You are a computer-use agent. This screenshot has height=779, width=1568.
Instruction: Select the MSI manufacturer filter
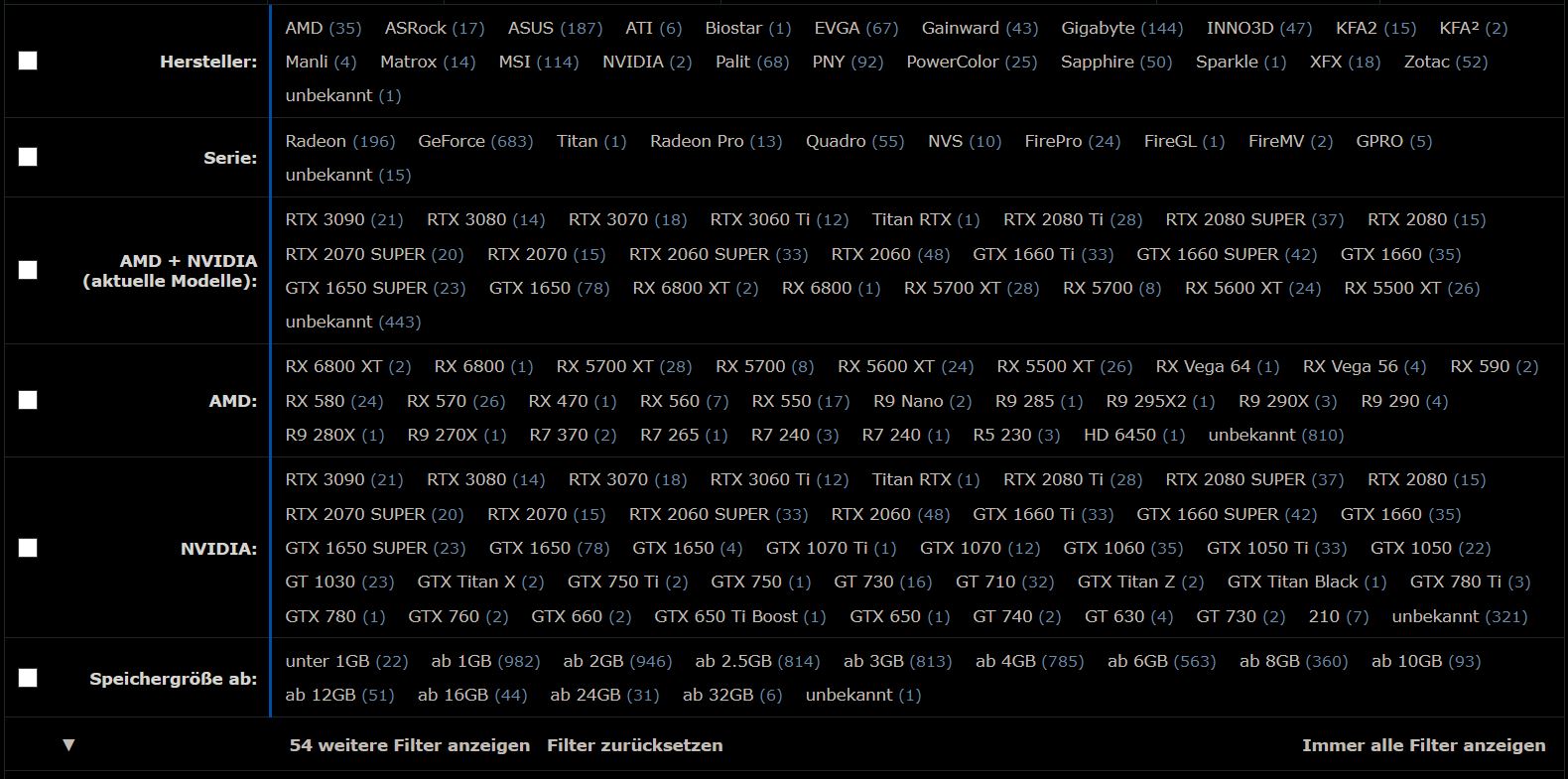pos(538,62)
